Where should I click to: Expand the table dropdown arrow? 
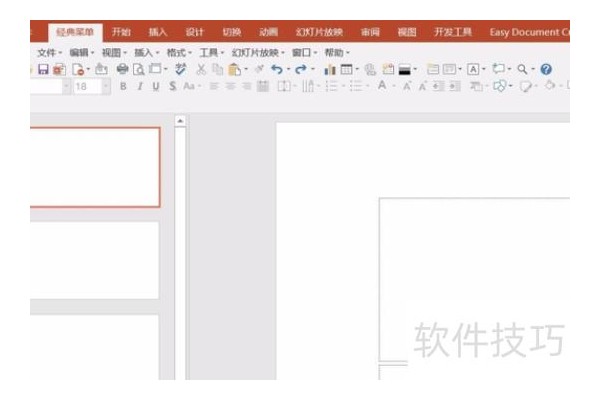pos(357,69)
